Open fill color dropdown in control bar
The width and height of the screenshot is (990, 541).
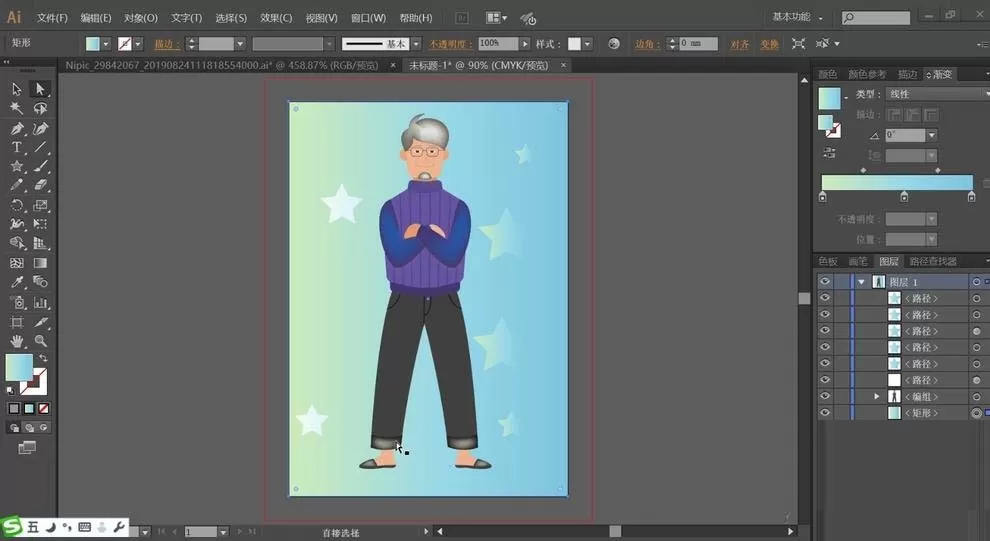coord(106,44)
